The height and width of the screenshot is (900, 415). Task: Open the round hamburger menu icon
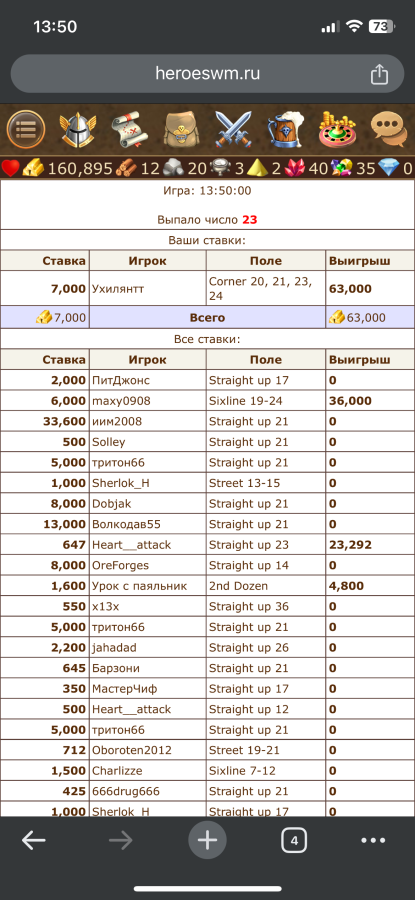pos(26,129)
